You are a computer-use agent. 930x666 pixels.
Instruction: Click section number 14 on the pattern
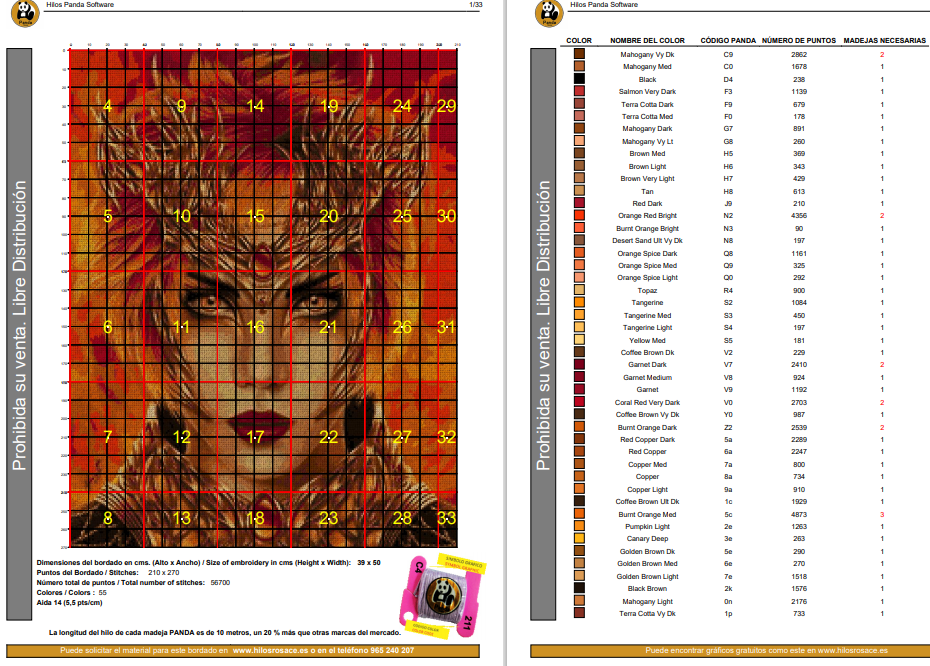(255, 106)
